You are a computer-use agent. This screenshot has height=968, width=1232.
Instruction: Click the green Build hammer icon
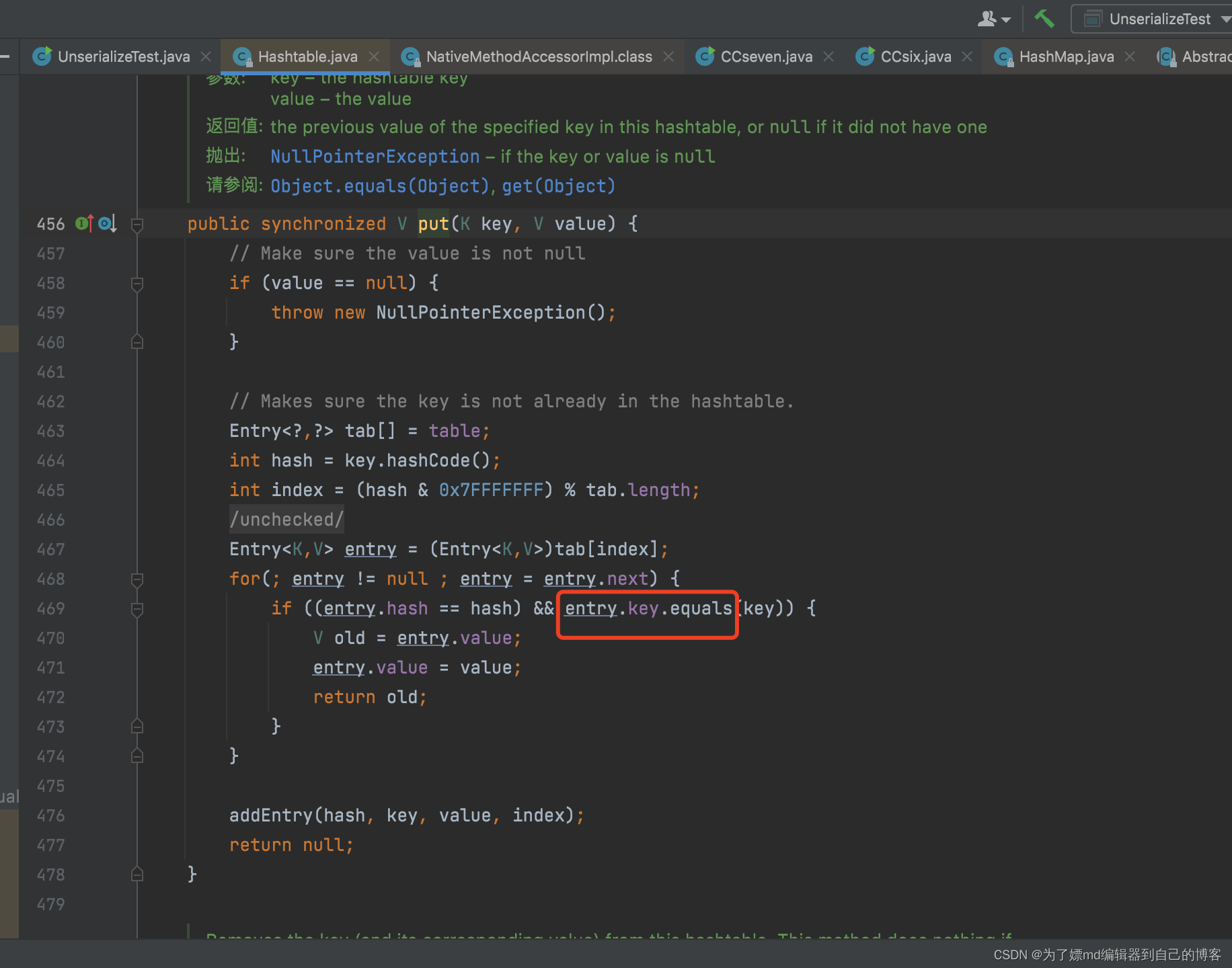pos(1044,19)
